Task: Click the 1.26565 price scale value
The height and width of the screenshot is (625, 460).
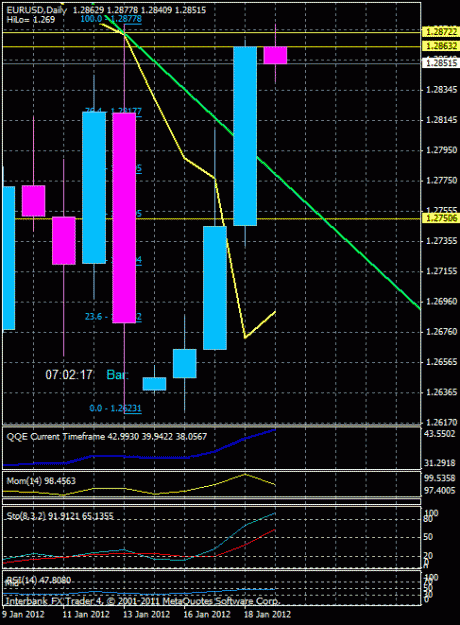Action: [442, 362]
